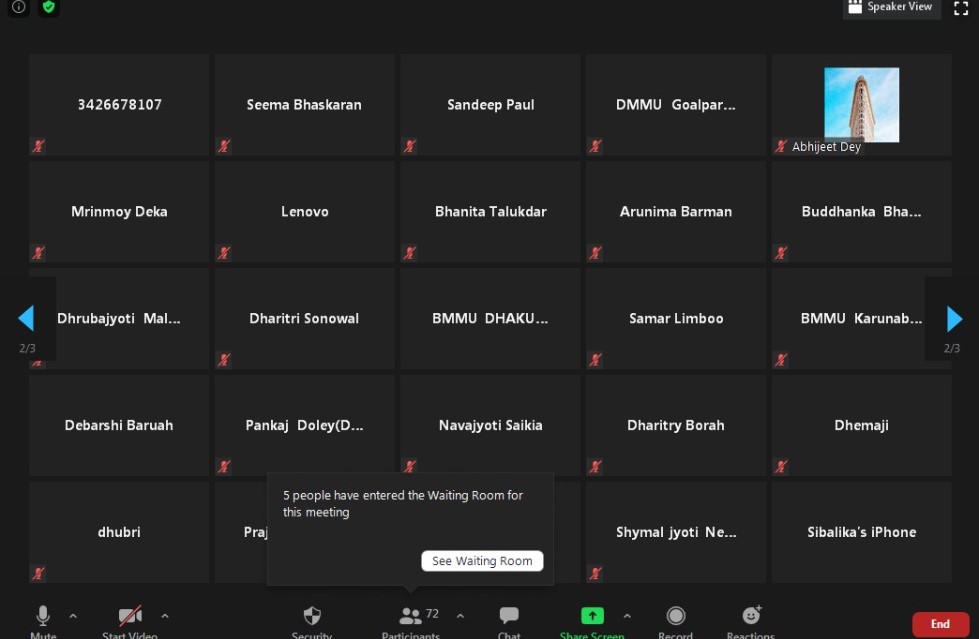Expand options next to Participants
979x639 pixels.
tap(460, 616)
